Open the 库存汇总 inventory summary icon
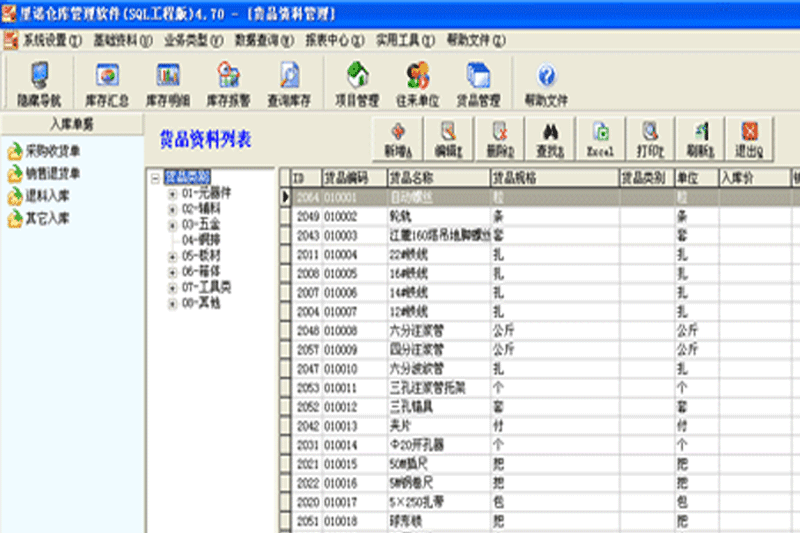 [x=107, y=75]
